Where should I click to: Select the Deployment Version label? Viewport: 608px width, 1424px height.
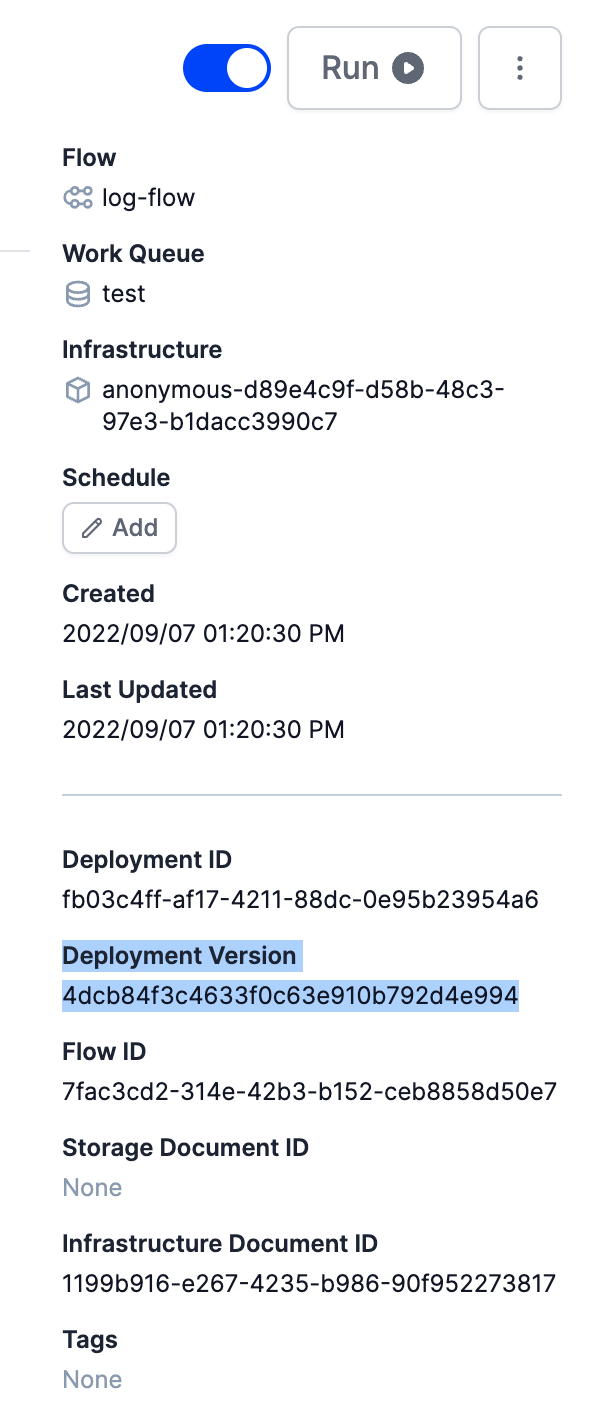coord(180,955)
